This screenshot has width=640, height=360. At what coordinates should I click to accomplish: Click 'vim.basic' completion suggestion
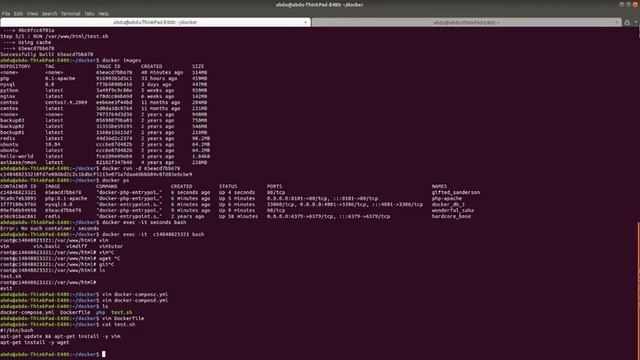pos(47,247)
